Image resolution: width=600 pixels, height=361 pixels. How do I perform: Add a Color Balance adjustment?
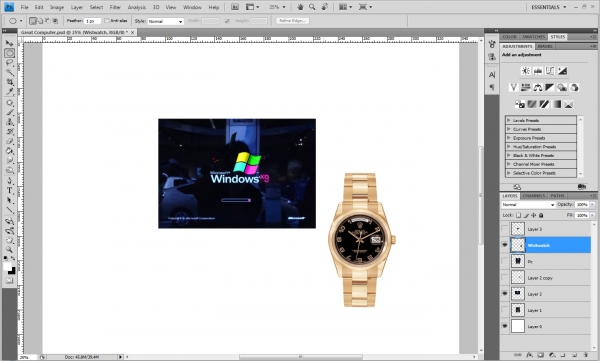click(x=538, y=87)
